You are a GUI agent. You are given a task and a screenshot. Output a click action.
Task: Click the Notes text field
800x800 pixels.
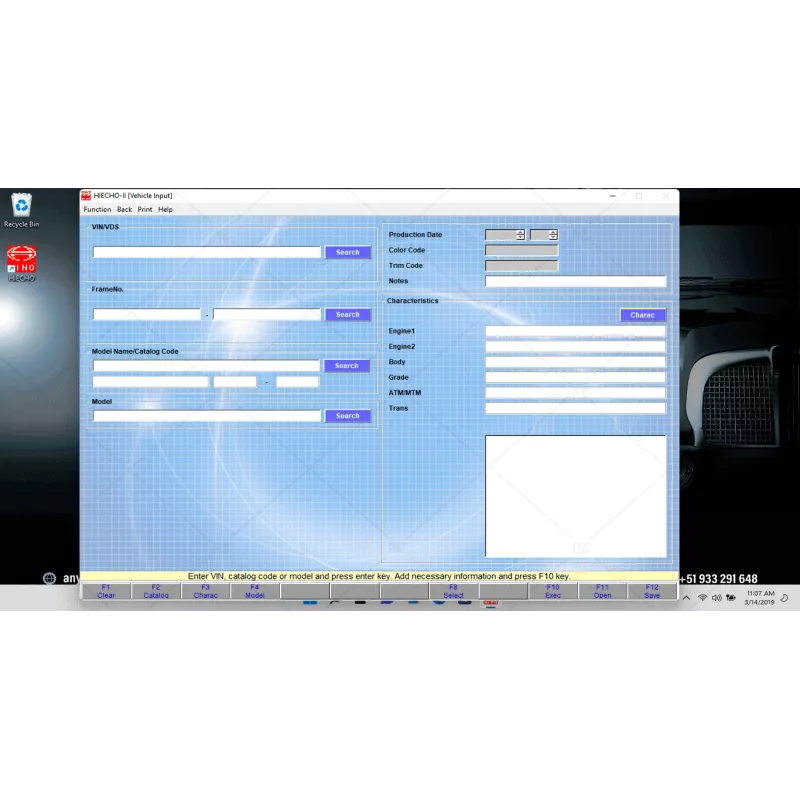click(575, 281)
